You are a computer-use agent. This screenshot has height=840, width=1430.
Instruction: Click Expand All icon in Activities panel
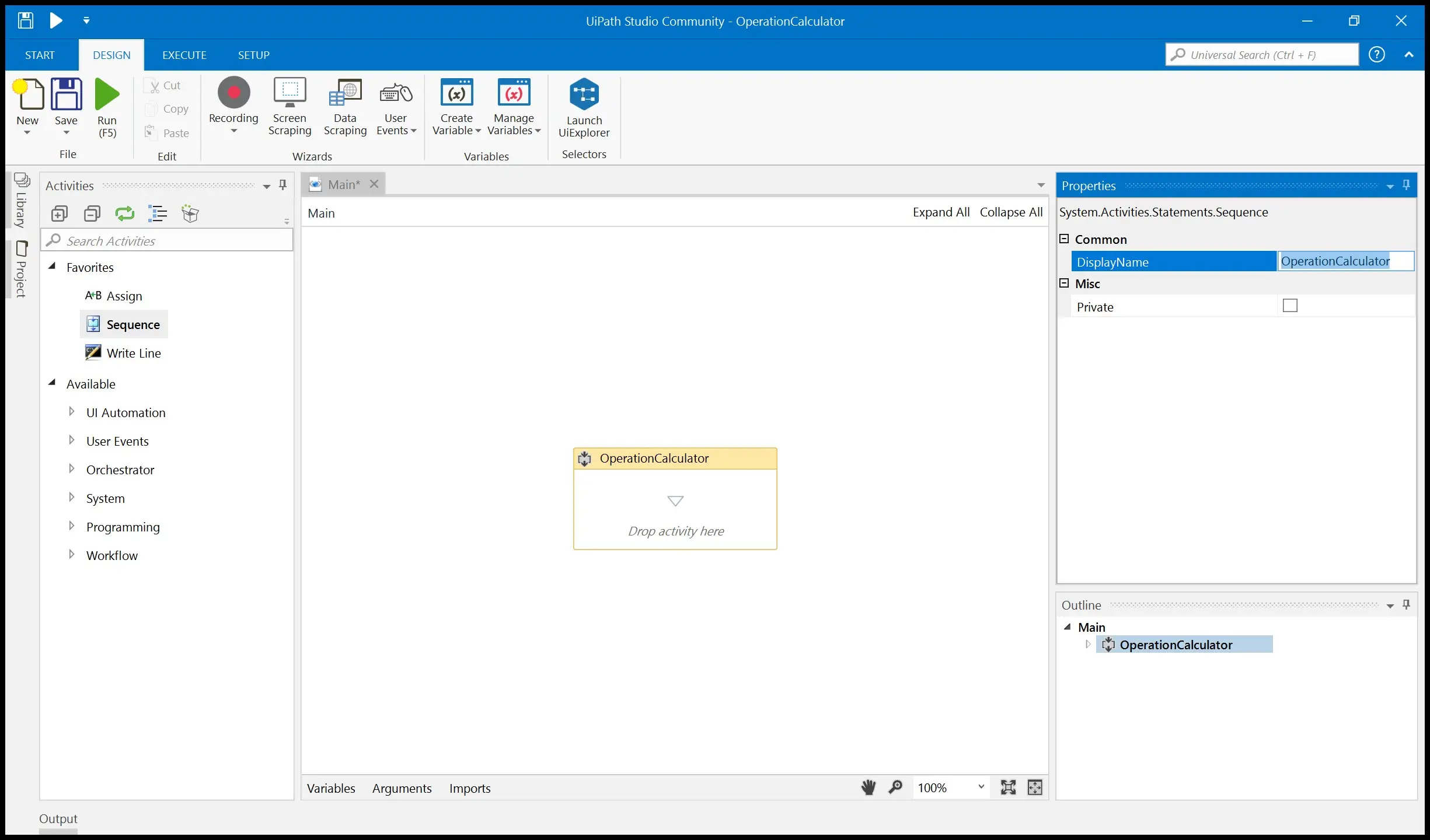point(60,213)
